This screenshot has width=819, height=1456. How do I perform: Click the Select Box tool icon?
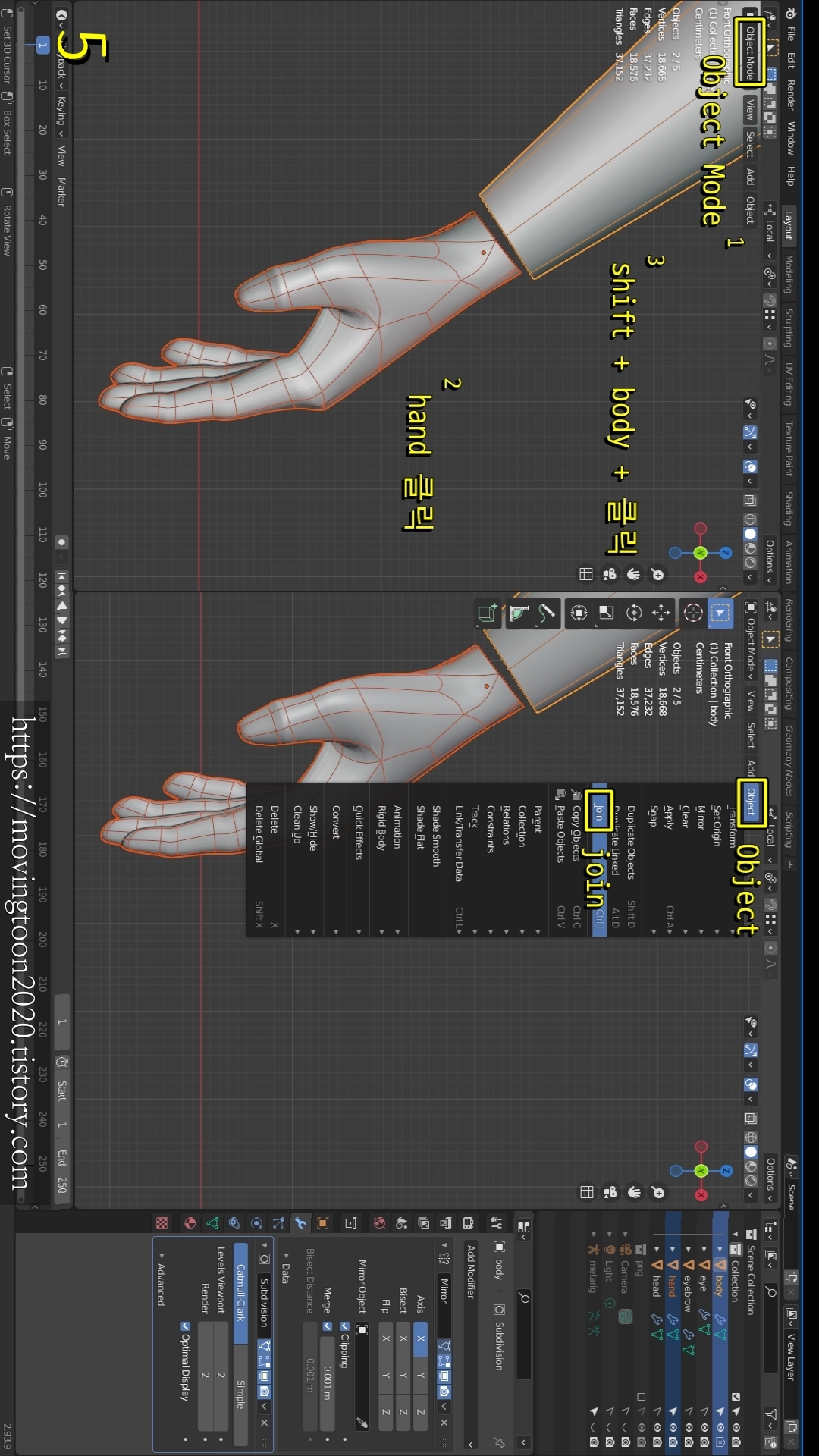[720, 613]
